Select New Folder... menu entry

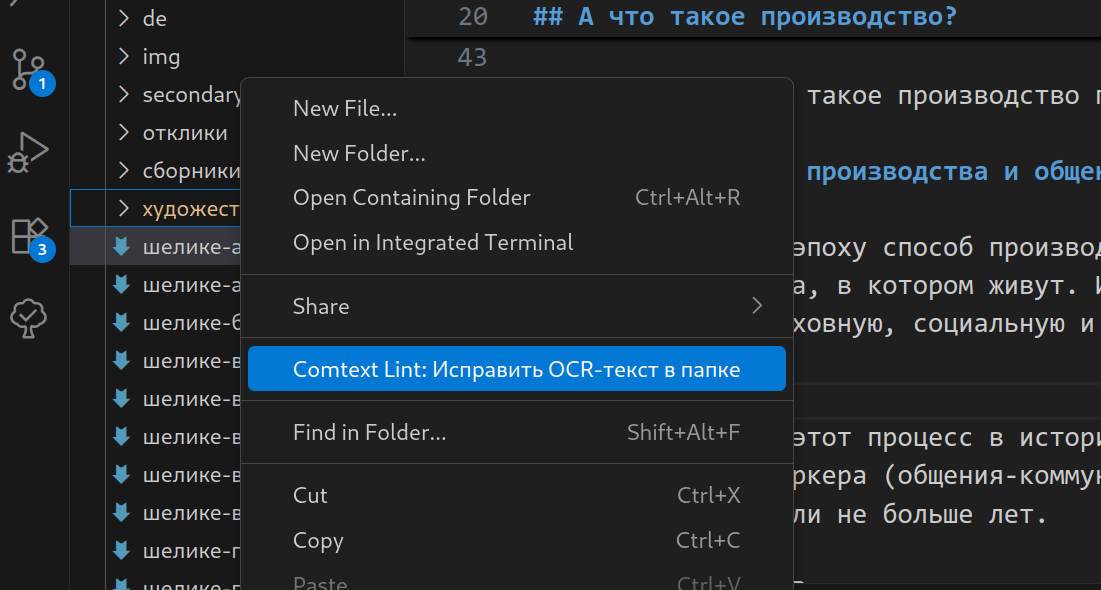click(359, 153)
